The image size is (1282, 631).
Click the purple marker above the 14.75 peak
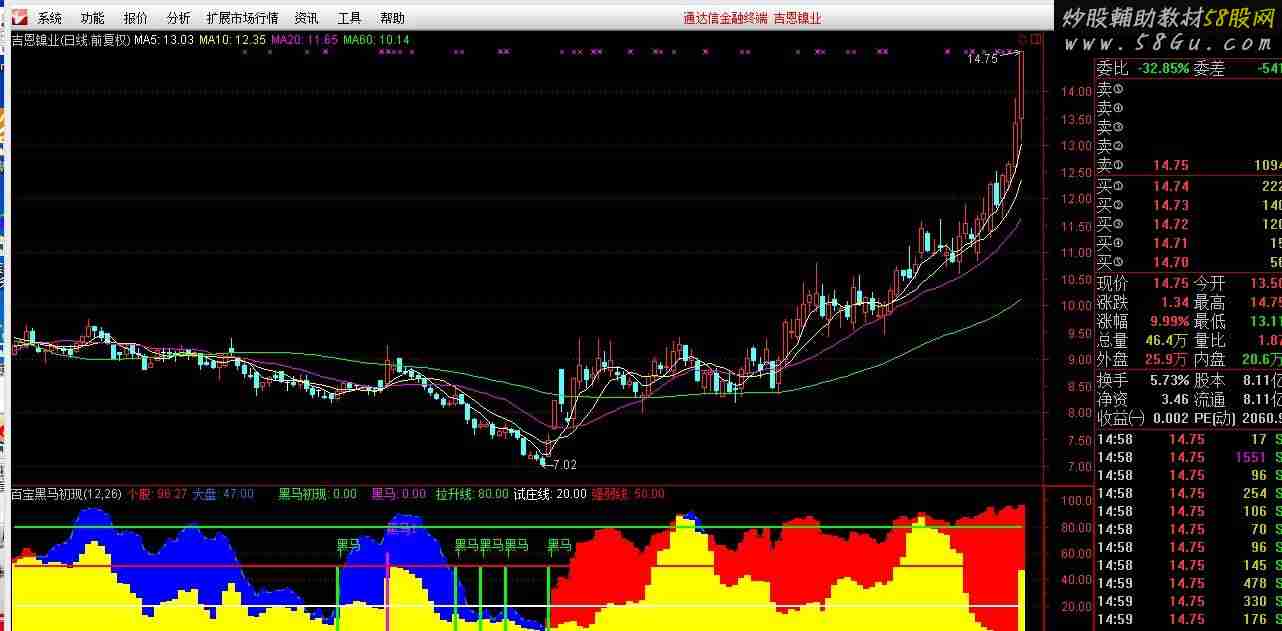click(1011, 50)
